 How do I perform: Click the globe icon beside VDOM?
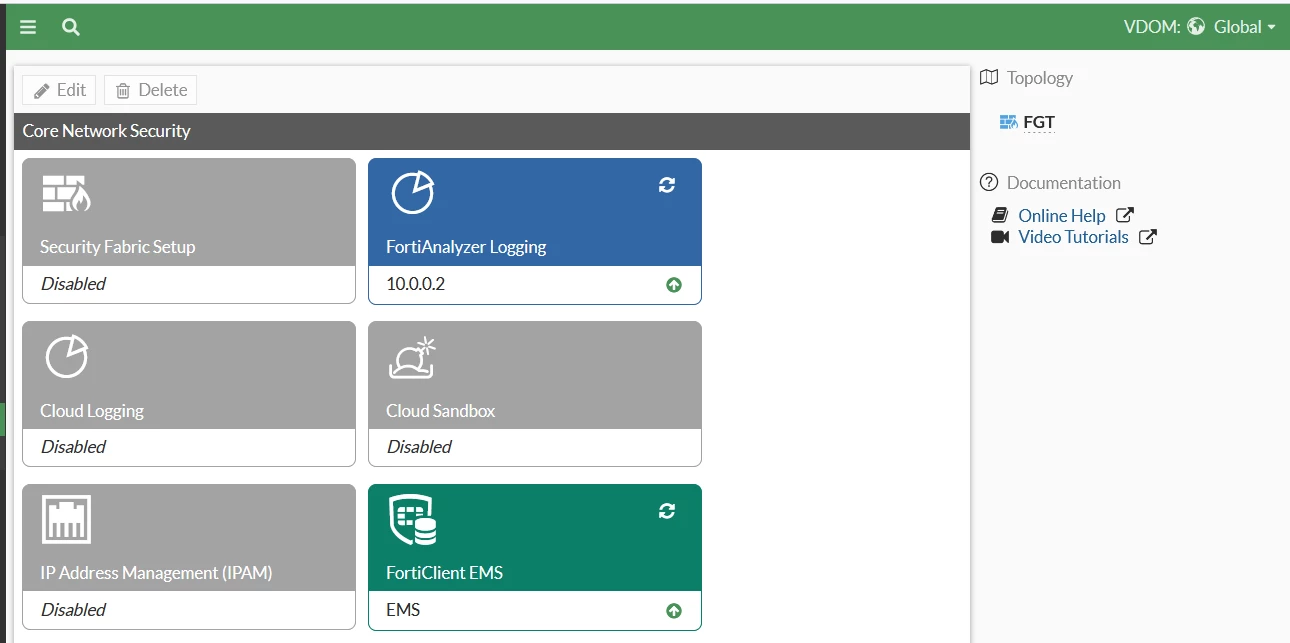[x=1196, y=27]
